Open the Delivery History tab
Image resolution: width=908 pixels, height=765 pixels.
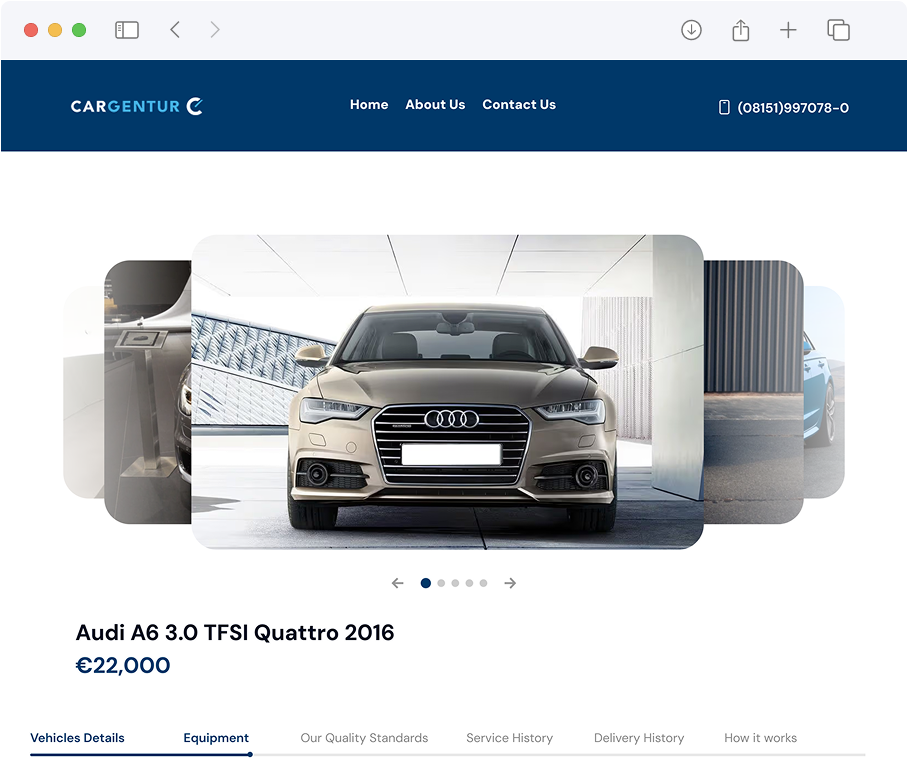[639, 738]
